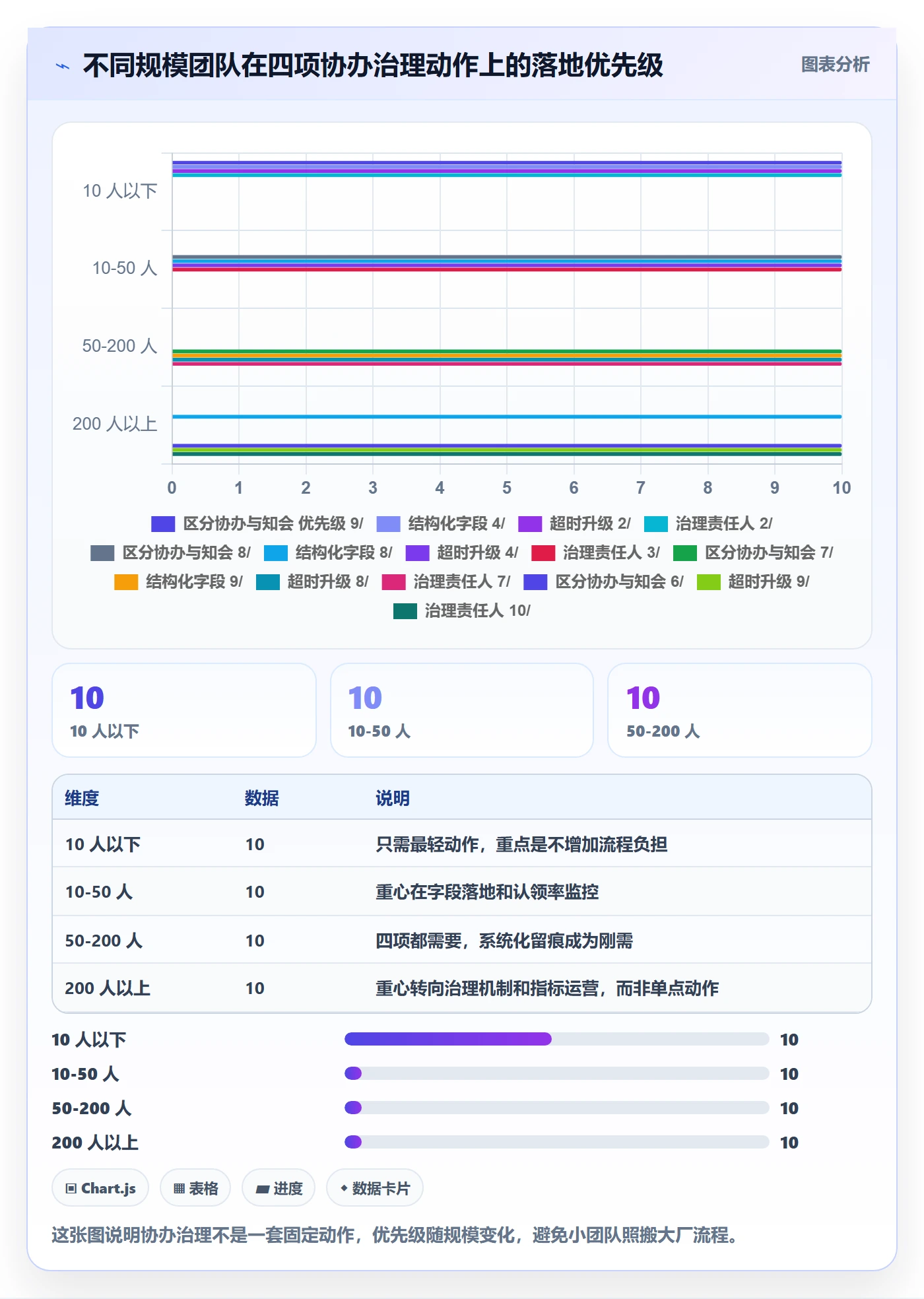Image resolution: width=924 pixels, height=1299 pixels.
Task: Toggle legend item 治理责任人 2/
Action: click(x=708, y=523)
